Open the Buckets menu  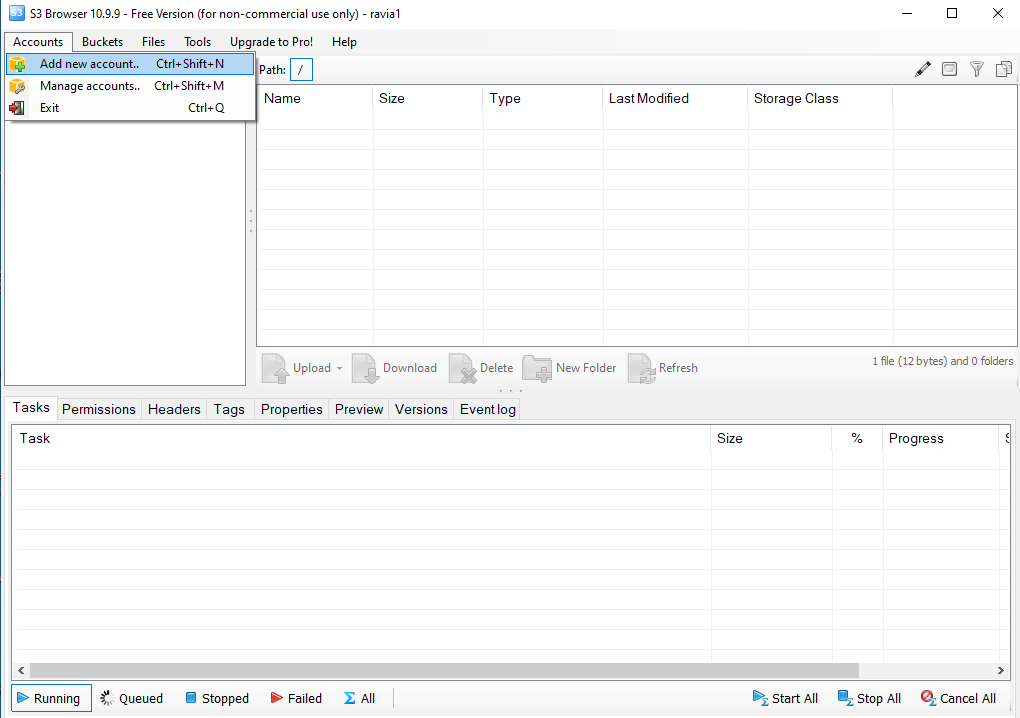[x=102, y=42]
